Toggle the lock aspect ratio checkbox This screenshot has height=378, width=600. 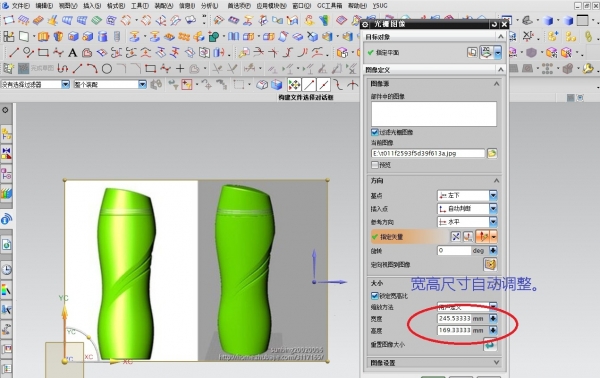coord(375,296)
